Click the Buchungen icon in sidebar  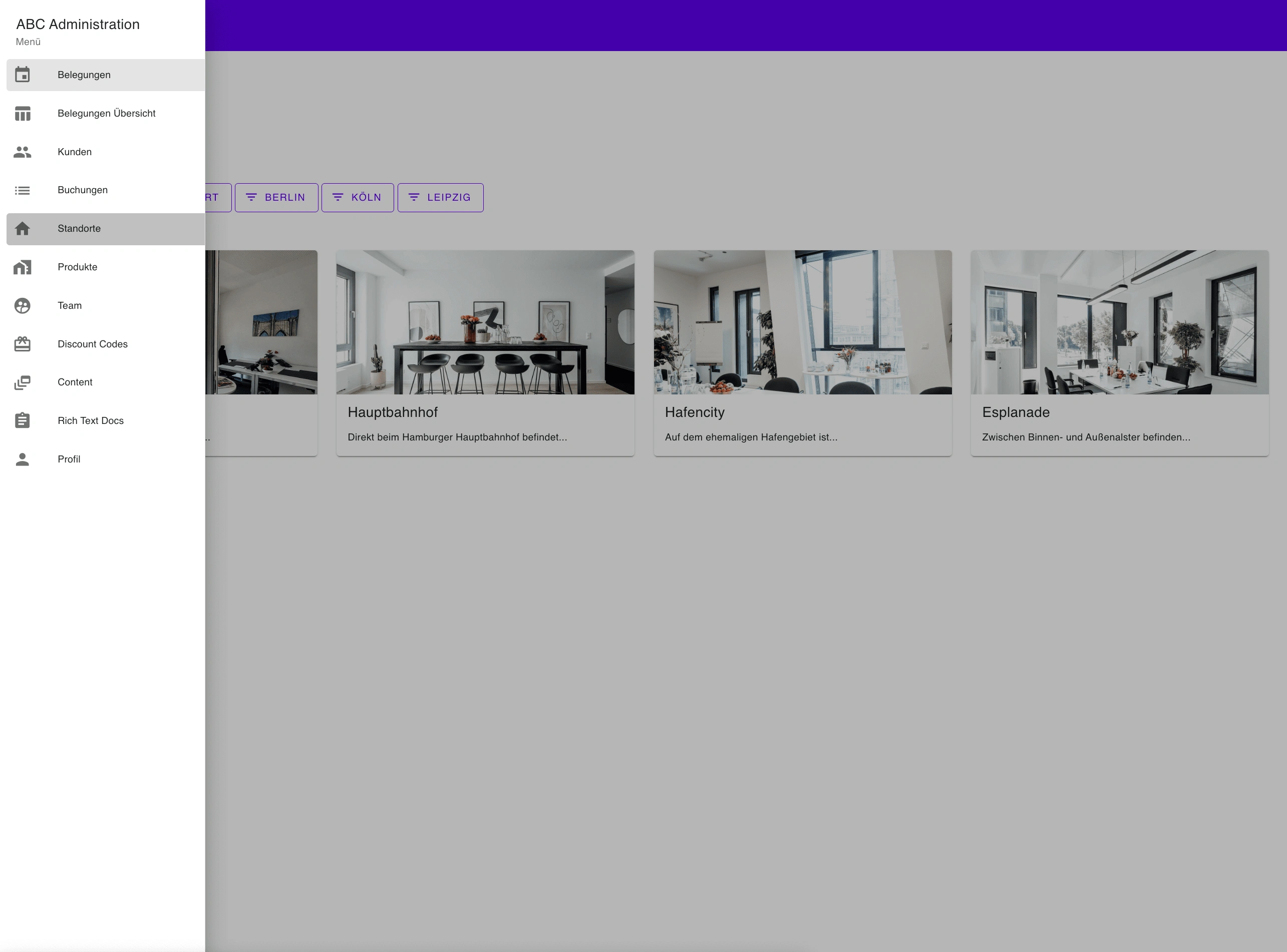click(22, 190)
